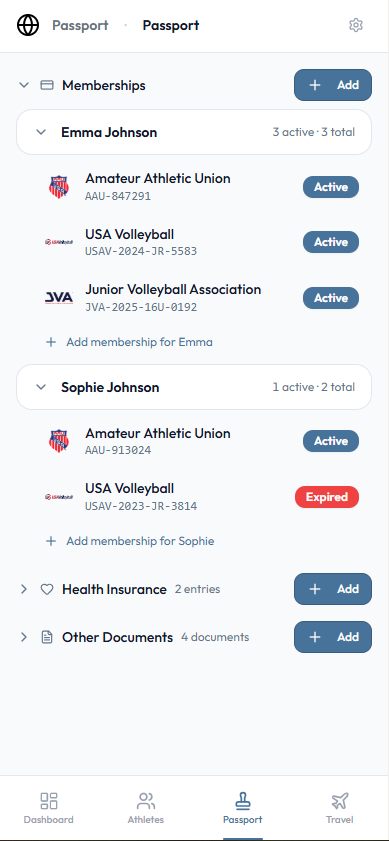Click the Expired badge on USA Volleyball
Viewport: 389px width, 841px height.
327,497
